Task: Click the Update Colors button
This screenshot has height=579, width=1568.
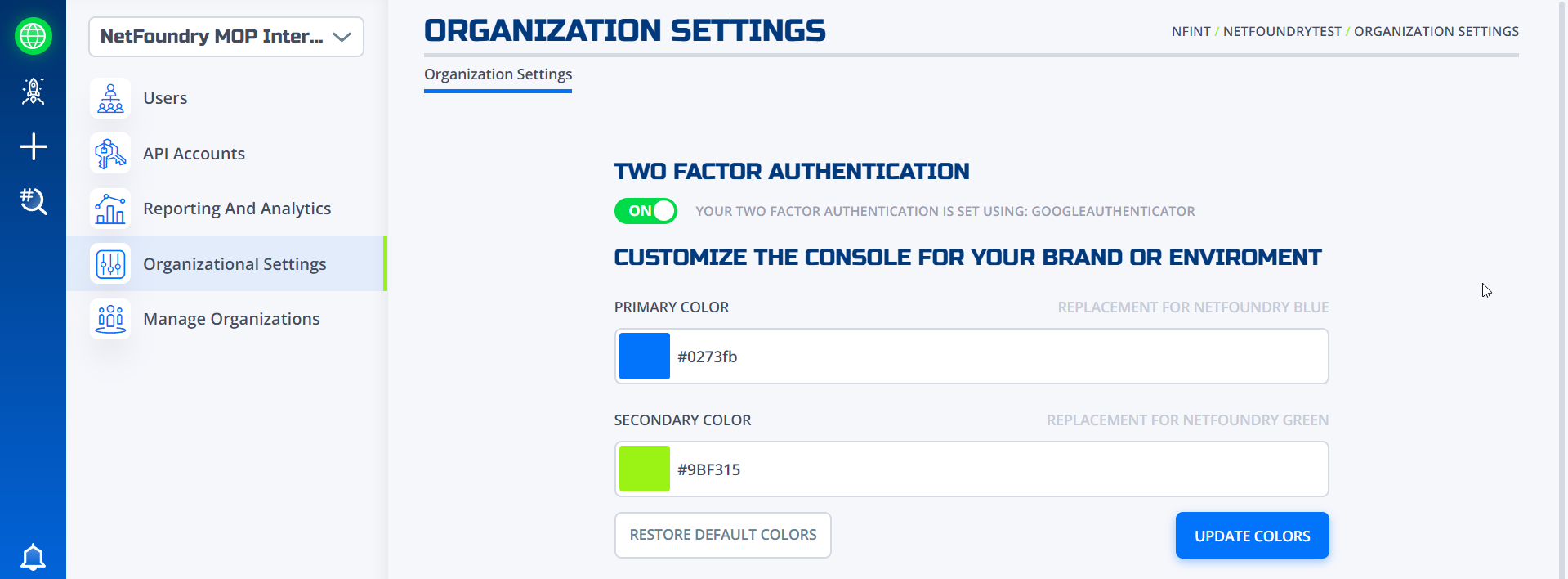Action: 1252,536
